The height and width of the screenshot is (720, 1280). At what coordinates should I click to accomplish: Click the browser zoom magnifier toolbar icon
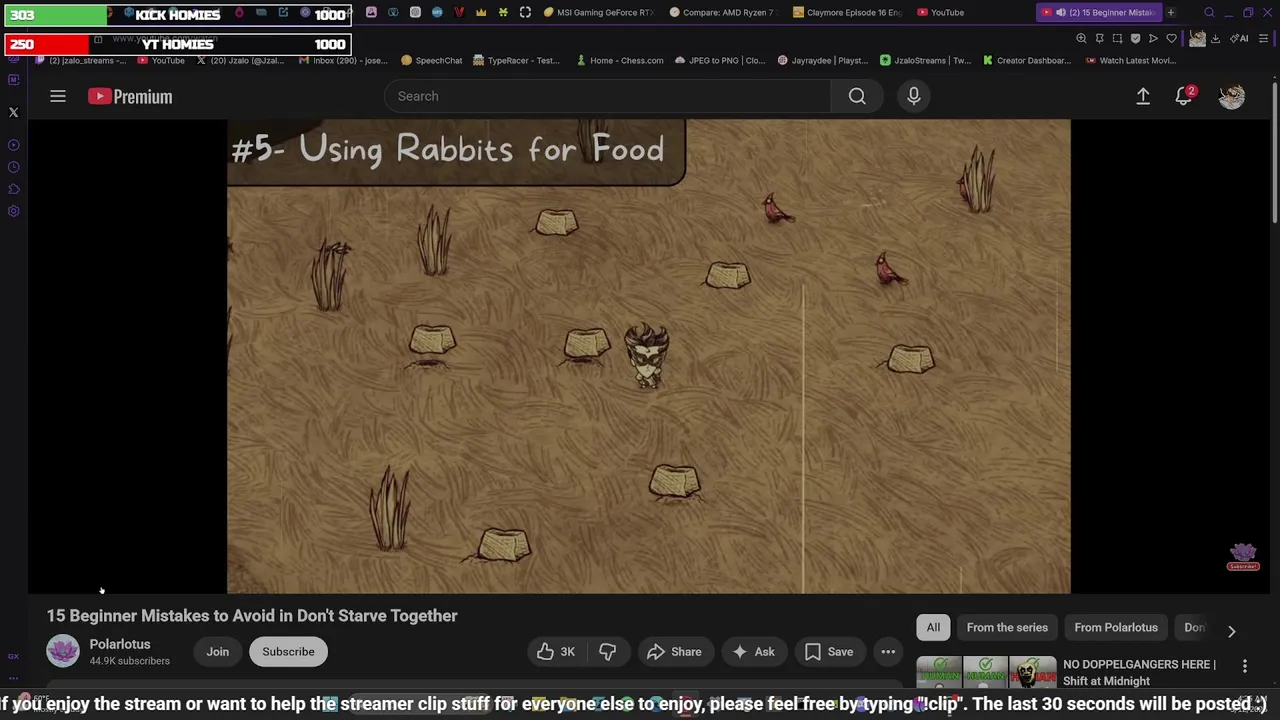(1081, 38)
